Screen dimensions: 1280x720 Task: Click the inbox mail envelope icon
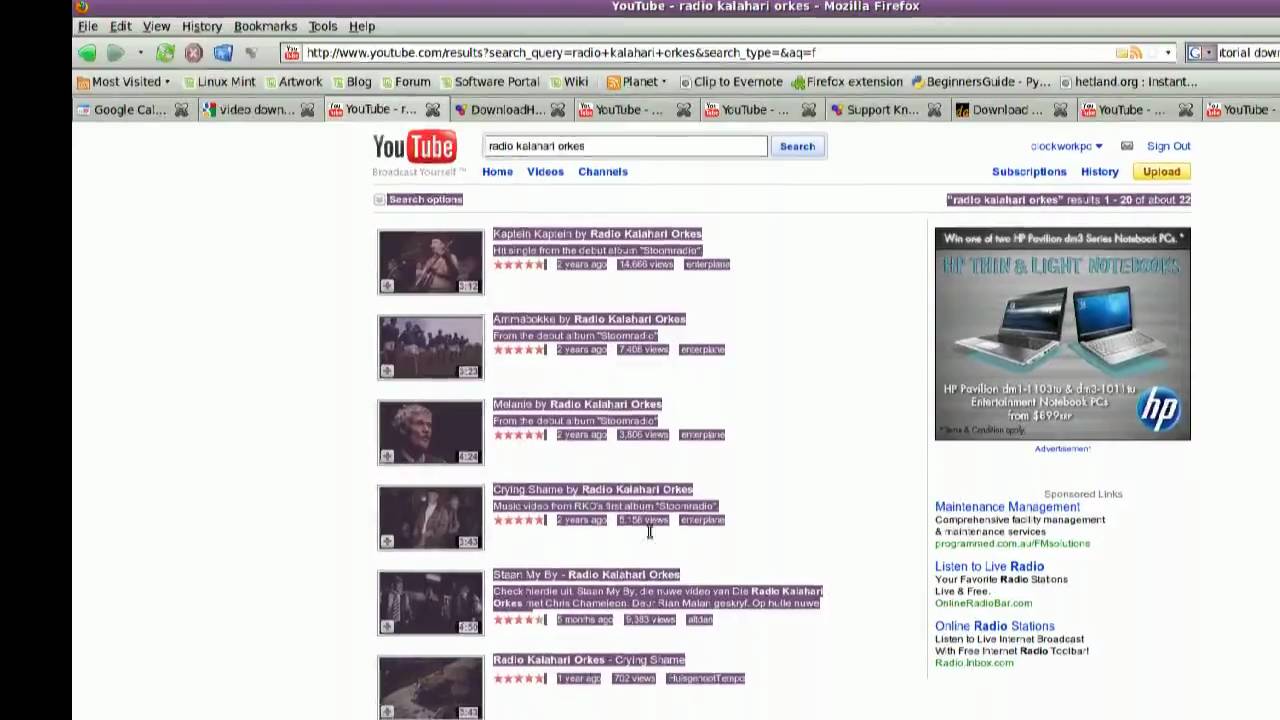(x=1127, y=146)
